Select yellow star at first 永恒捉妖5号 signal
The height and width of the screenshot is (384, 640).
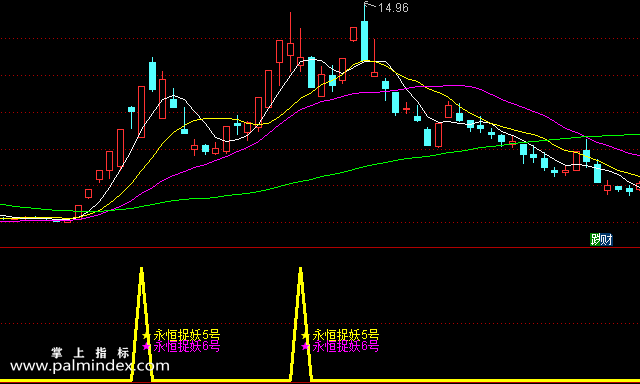(147, 335)
